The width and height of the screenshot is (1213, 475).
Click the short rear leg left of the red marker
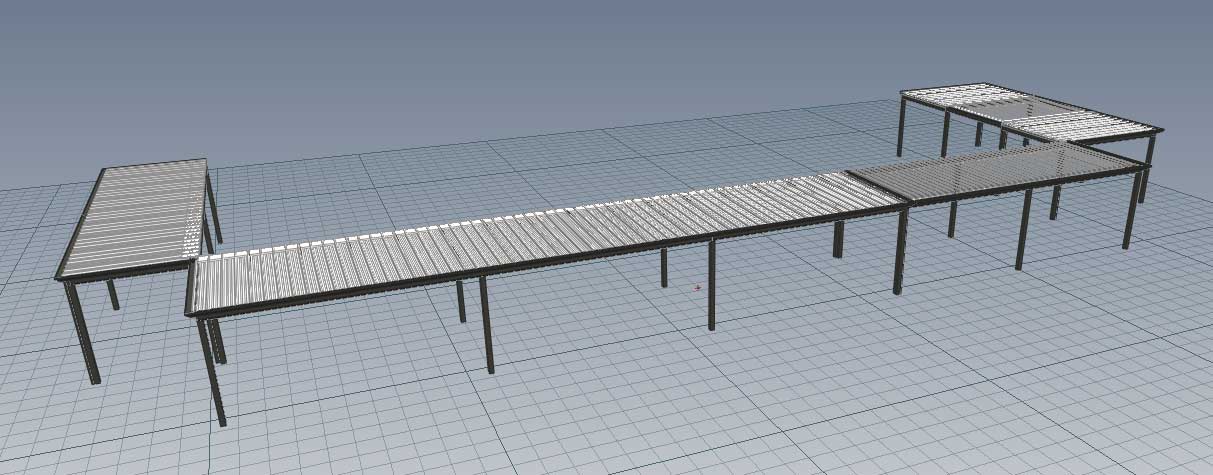pos(663,267)
